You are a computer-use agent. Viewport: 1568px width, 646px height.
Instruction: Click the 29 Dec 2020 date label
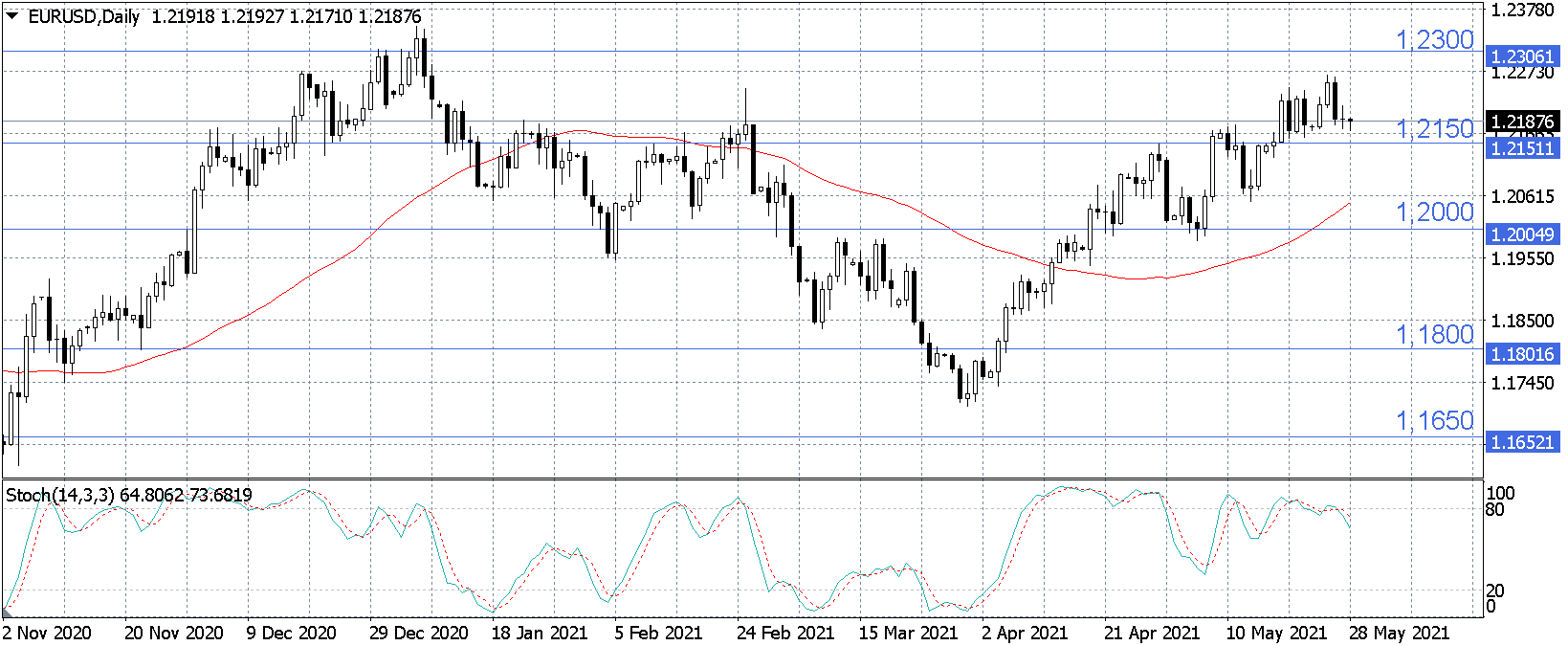coord(419,633)
